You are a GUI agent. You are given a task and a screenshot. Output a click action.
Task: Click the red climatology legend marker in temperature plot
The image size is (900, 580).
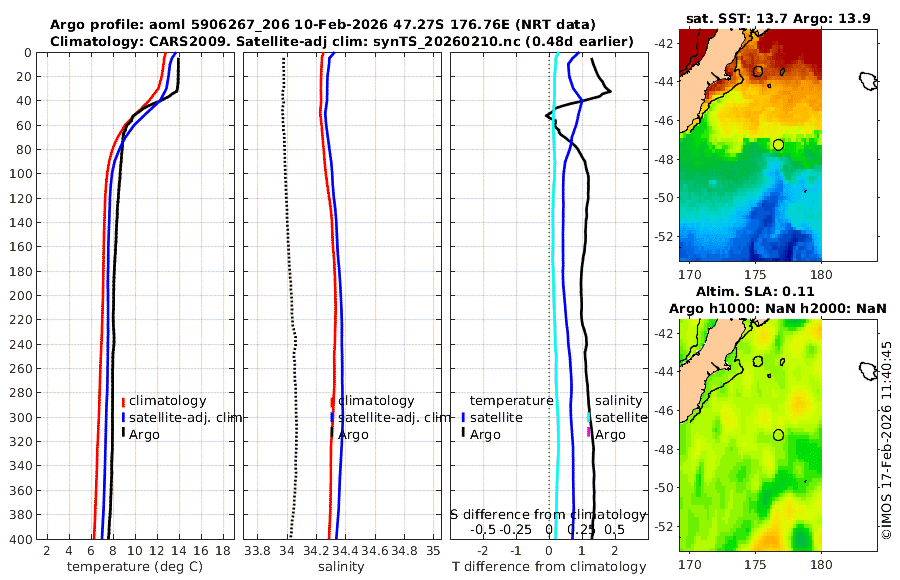123,401
